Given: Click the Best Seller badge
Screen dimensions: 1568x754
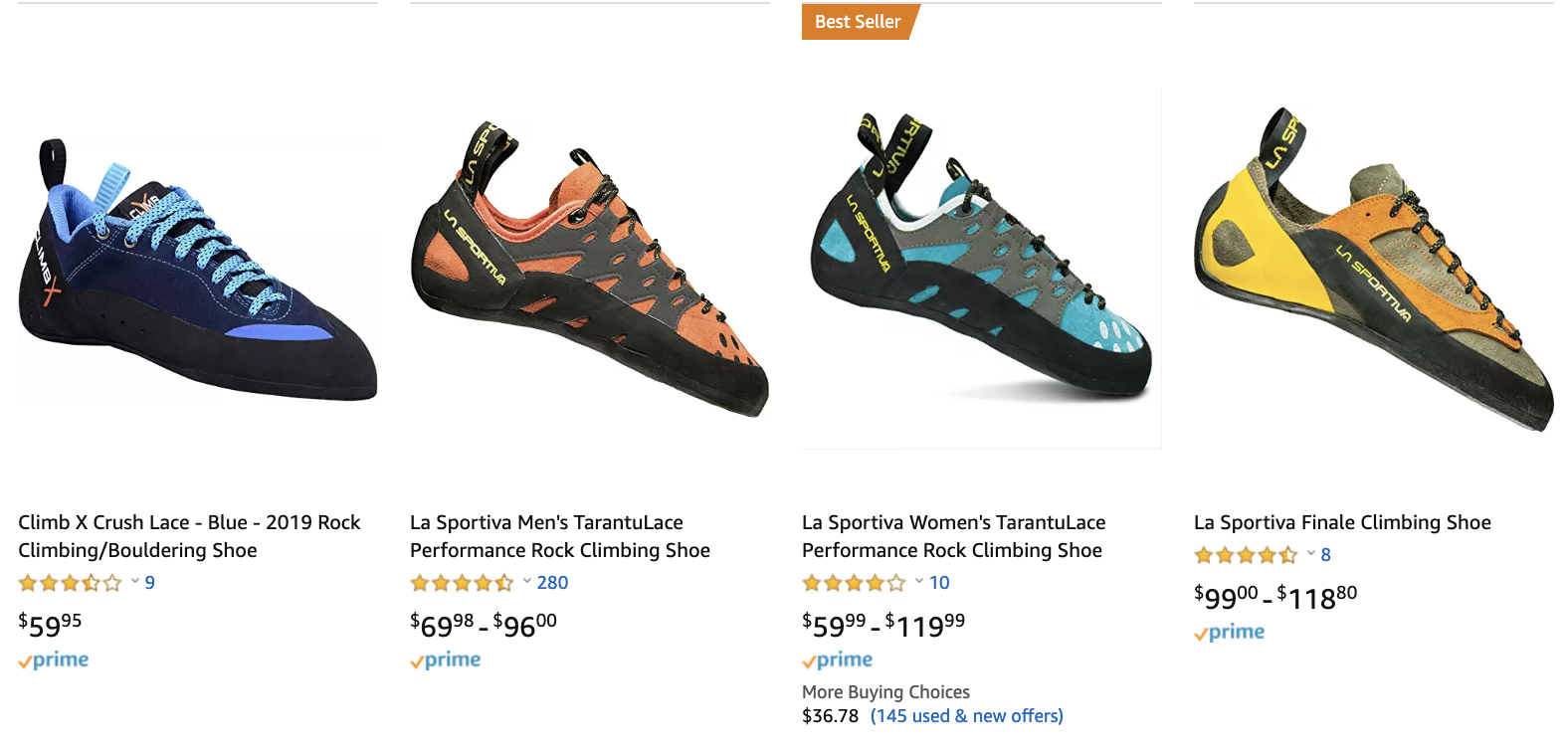Looking at the screenshot, I should (858, 22).
